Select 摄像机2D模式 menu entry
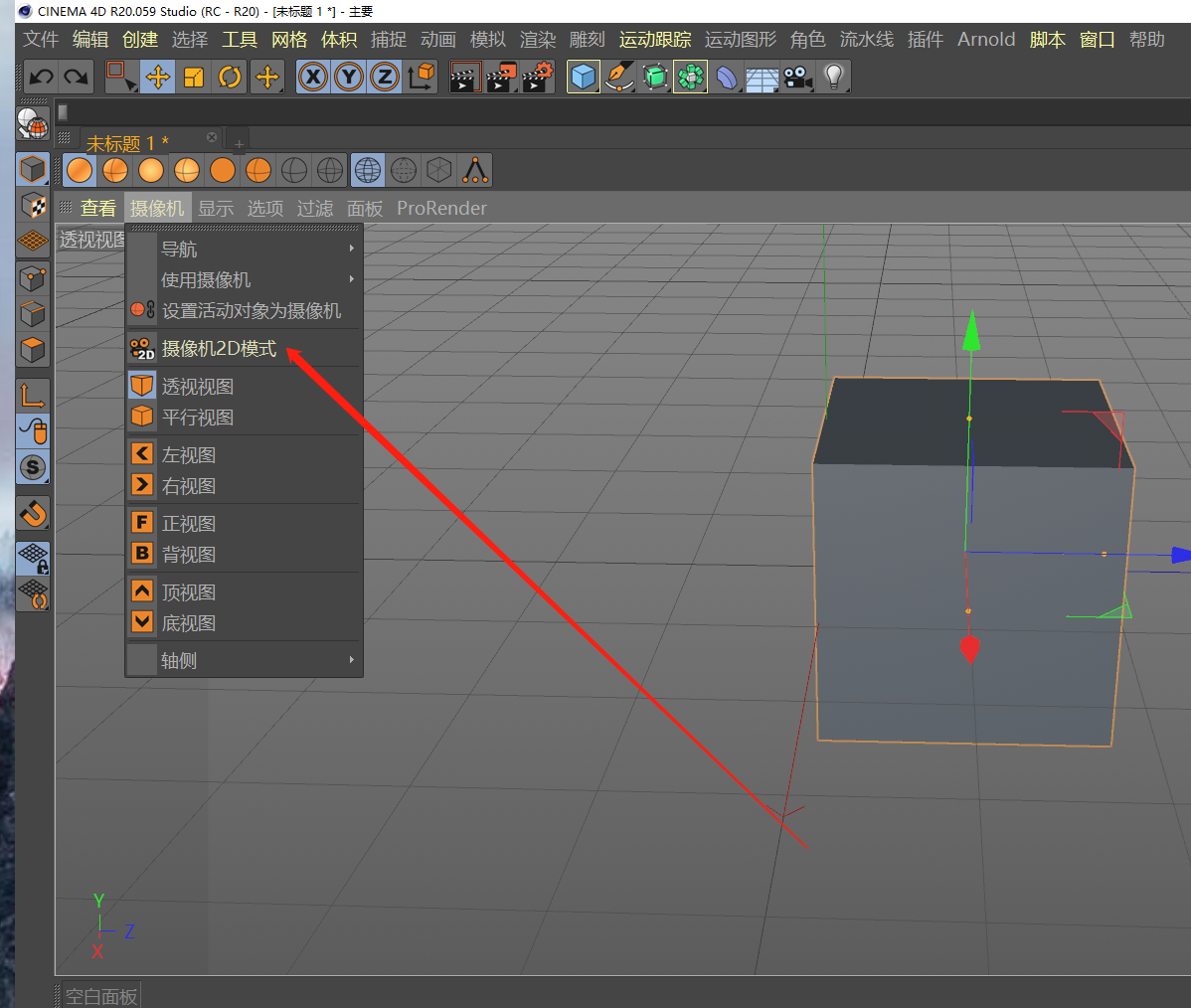Image resolution: width=1191 pixels, height=1008 pixels. (x=244, y=348)
